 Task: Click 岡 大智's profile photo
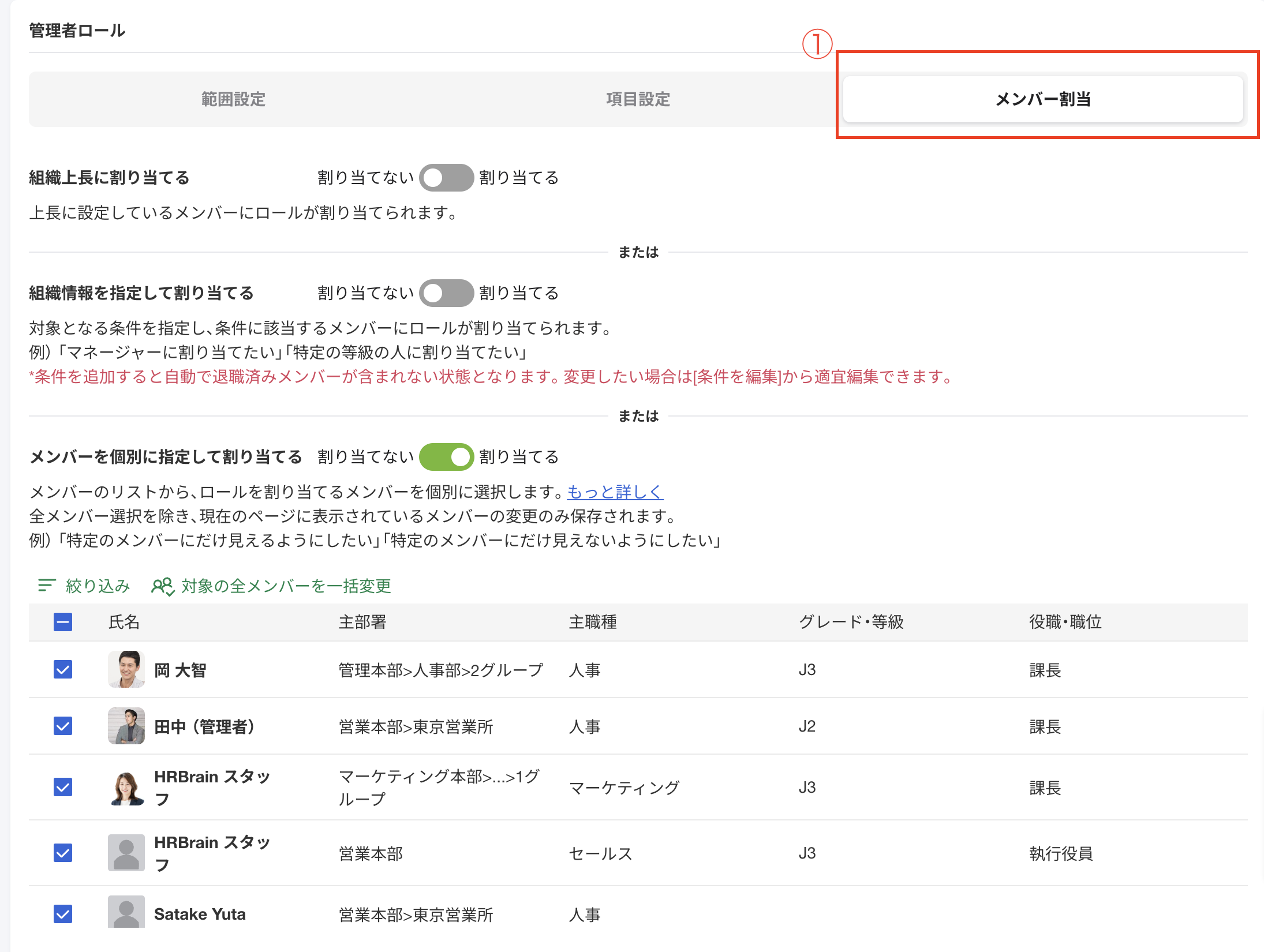[x=126, y=669]
